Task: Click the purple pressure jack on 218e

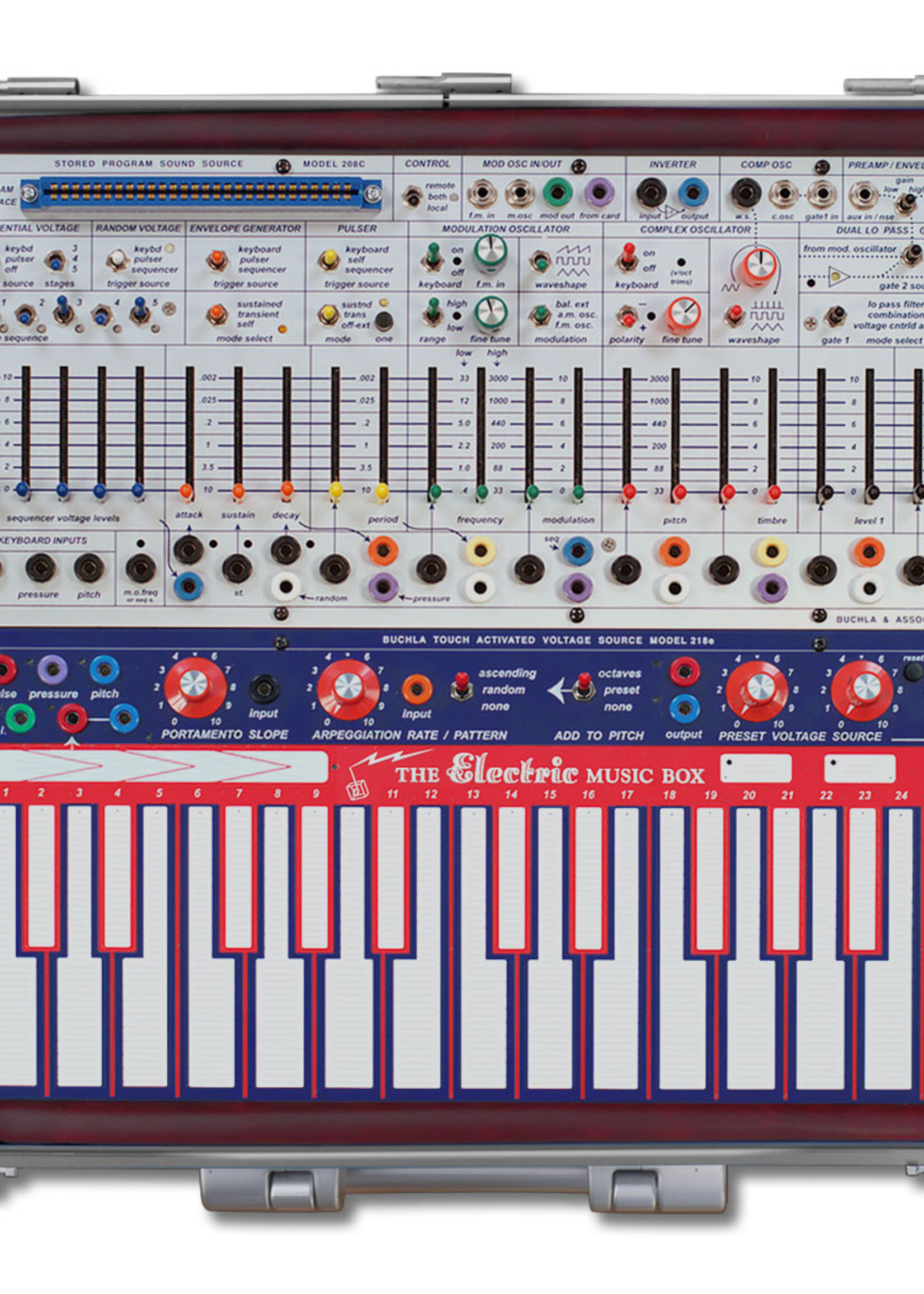Action: pyautogui.click(x=53, y=670)
